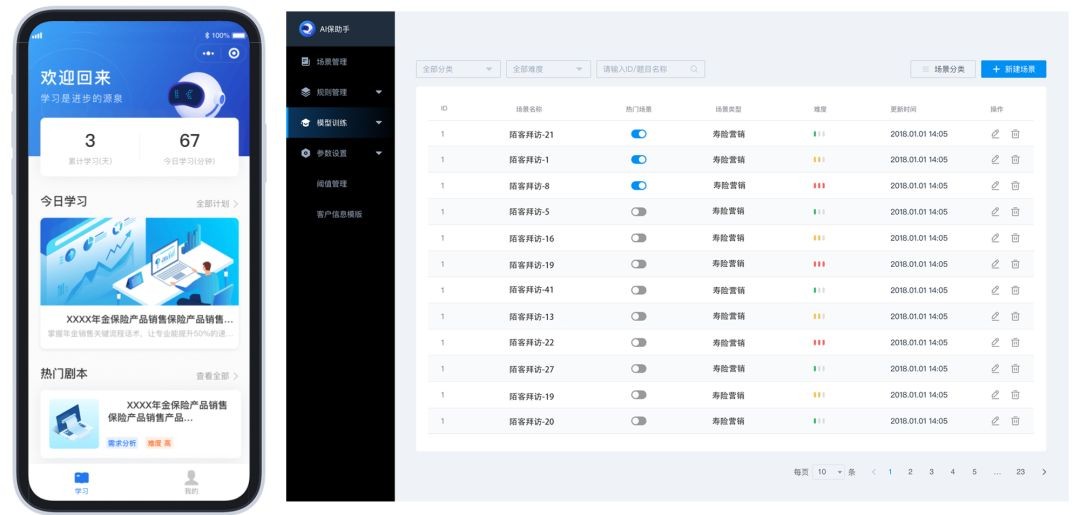Enable hot scene for 陌客拜访-5

coord(638,212)
